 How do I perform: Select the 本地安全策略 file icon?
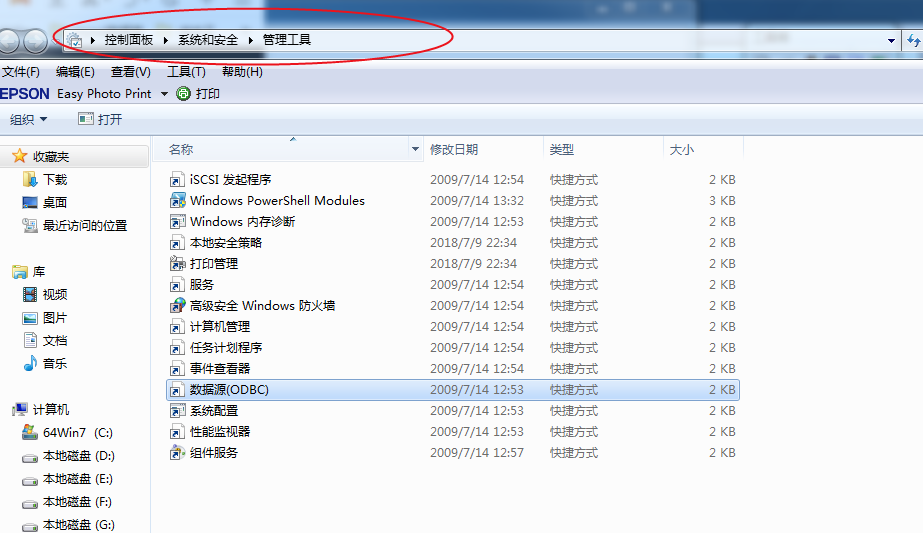[177, 243]
